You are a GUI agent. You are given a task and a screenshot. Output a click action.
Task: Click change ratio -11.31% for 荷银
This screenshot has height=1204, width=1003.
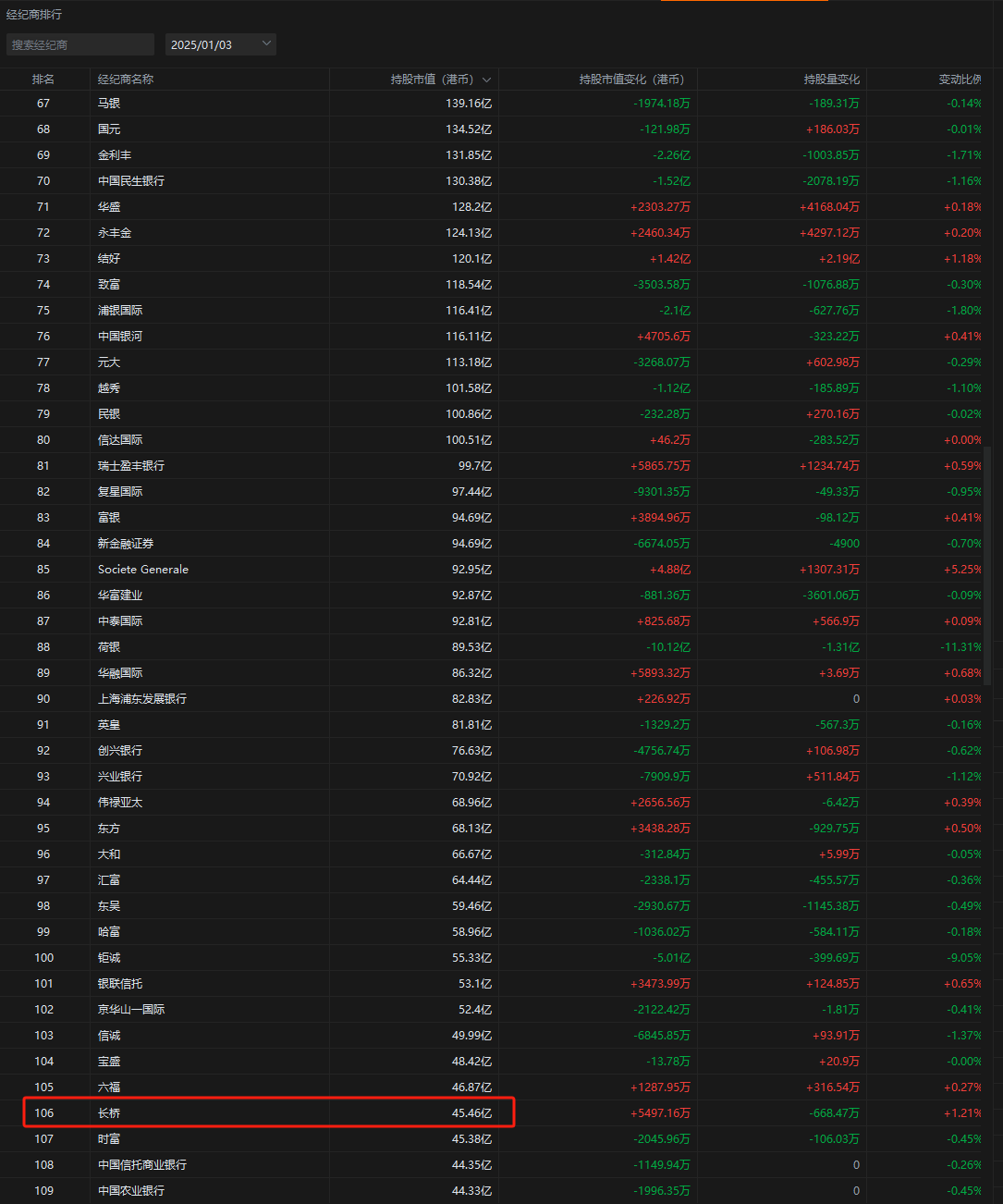(961, 647)
